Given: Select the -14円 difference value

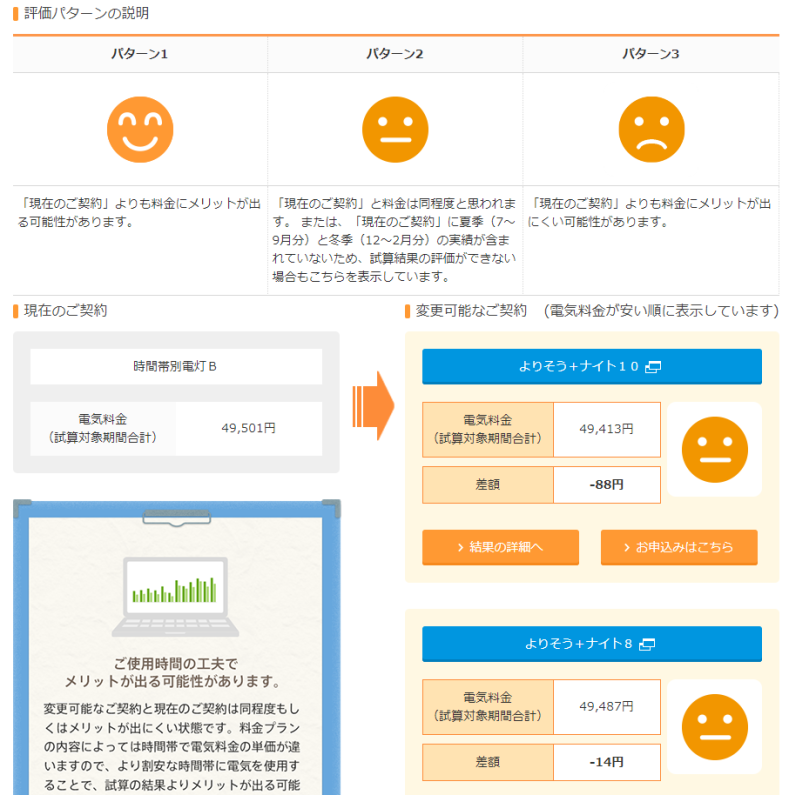Looking at the screenshot, I should point(606,762).
